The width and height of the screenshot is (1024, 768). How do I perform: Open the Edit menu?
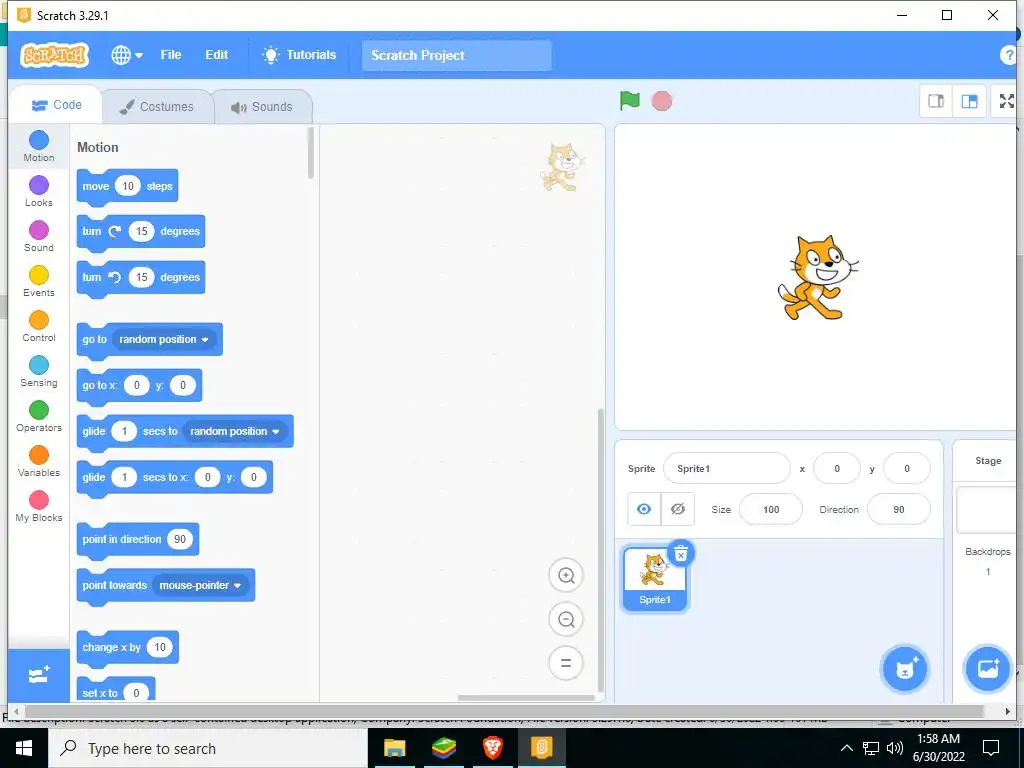click(x=217, y=55)
